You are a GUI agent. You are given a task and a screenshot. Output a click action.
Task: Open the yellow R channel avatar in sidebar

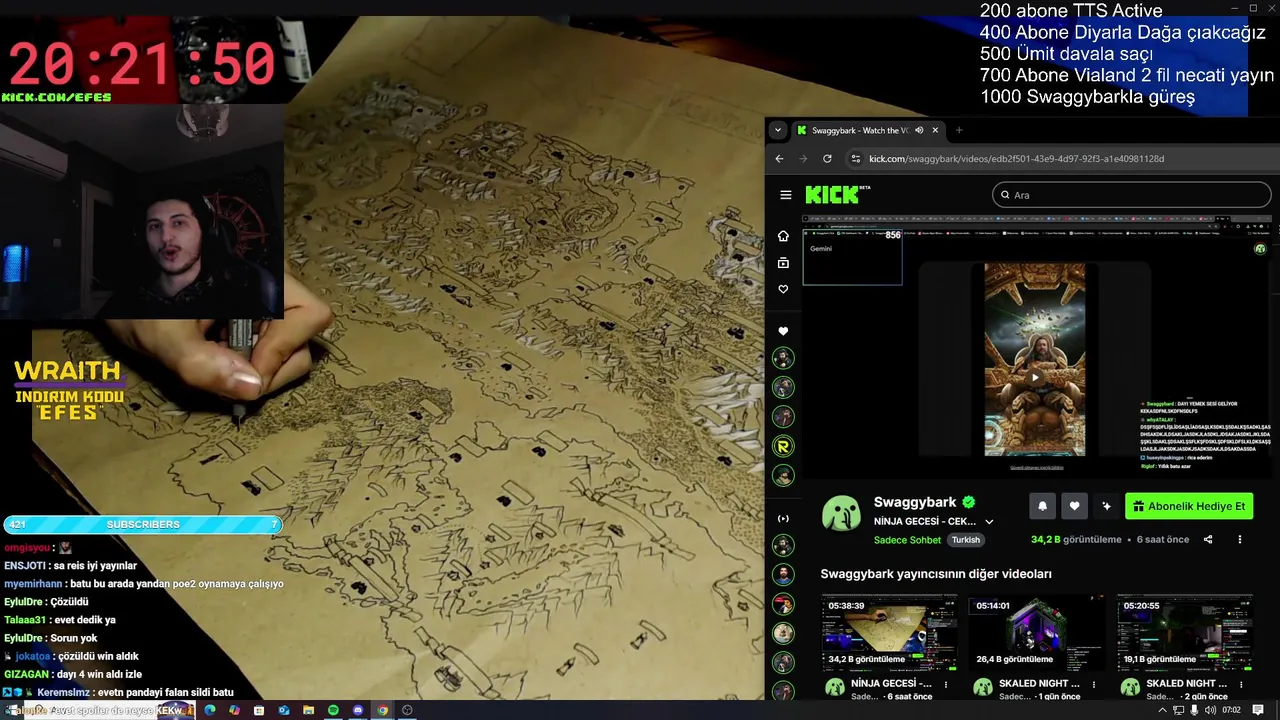click(783, 446)
